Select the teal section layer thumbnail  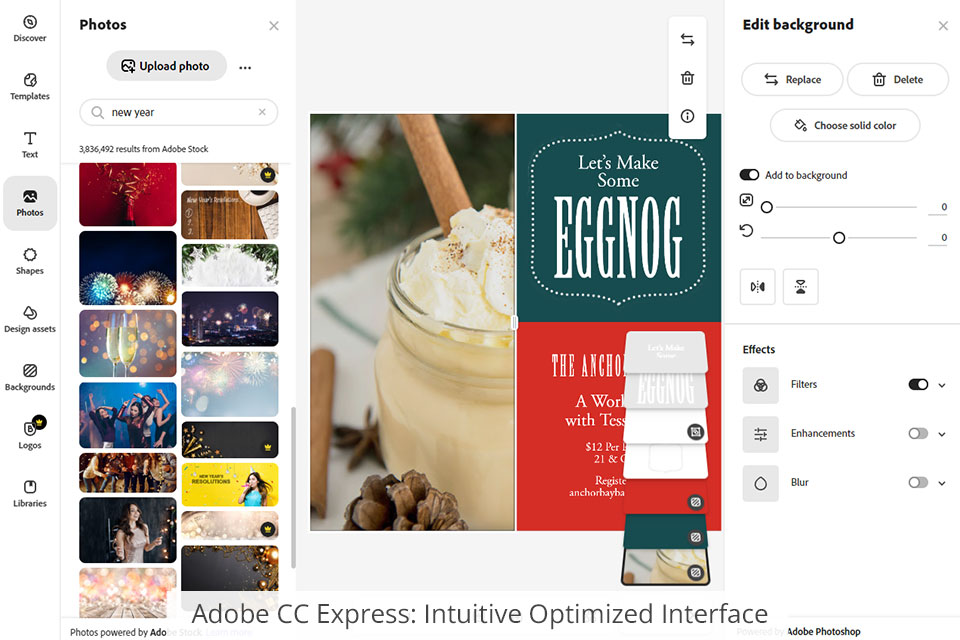point(665,532)
